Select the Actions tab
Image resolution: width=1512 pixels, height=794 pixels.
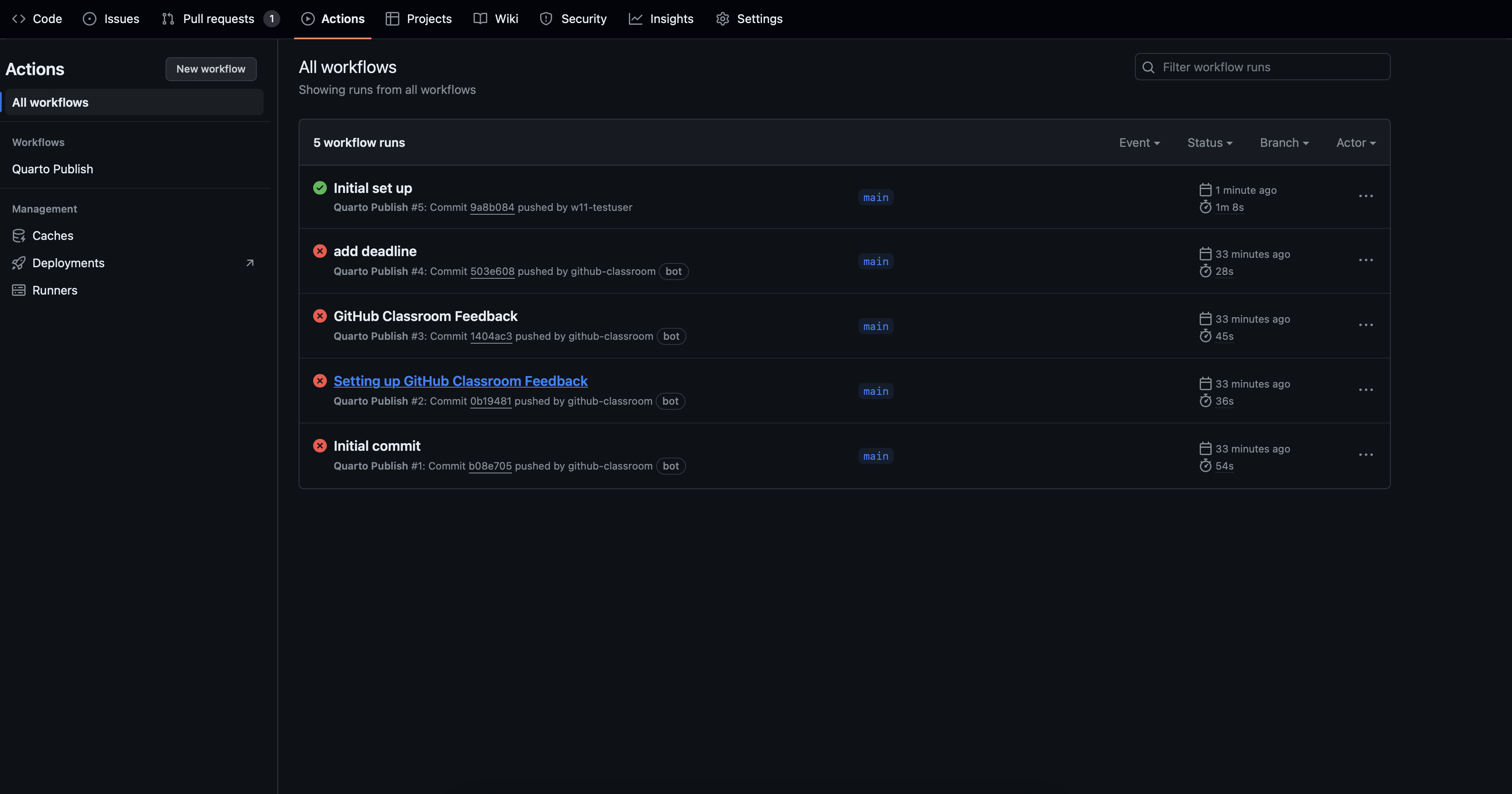(x=333, y=19)
